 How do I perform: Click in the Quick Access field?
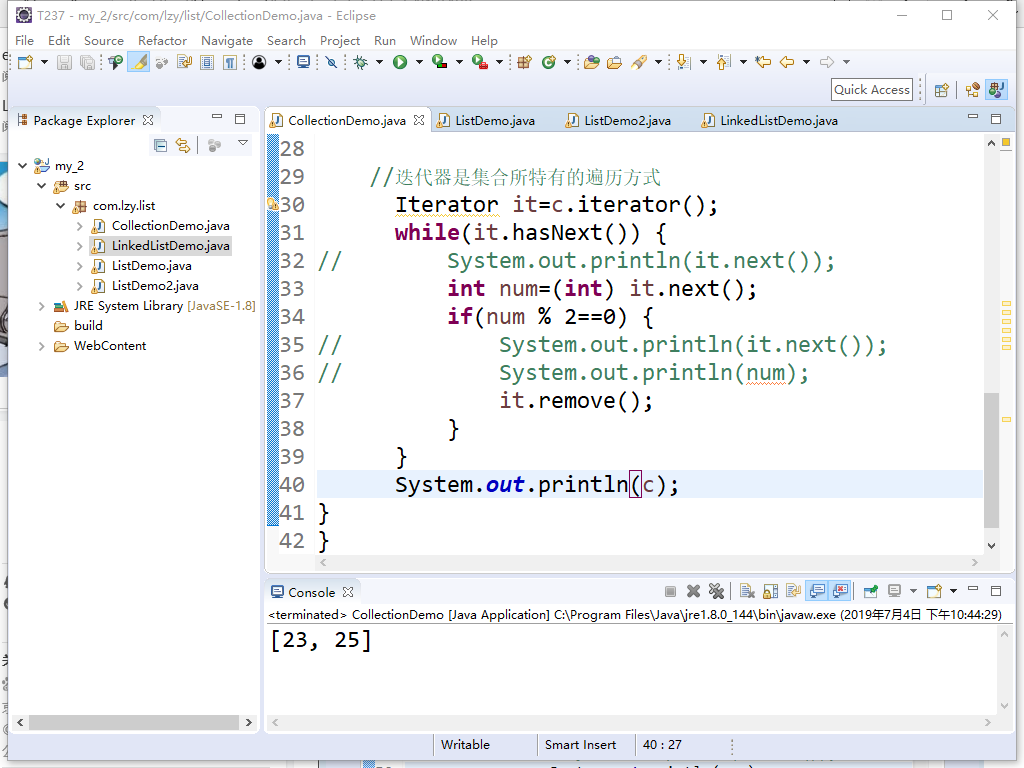[872, 90]
